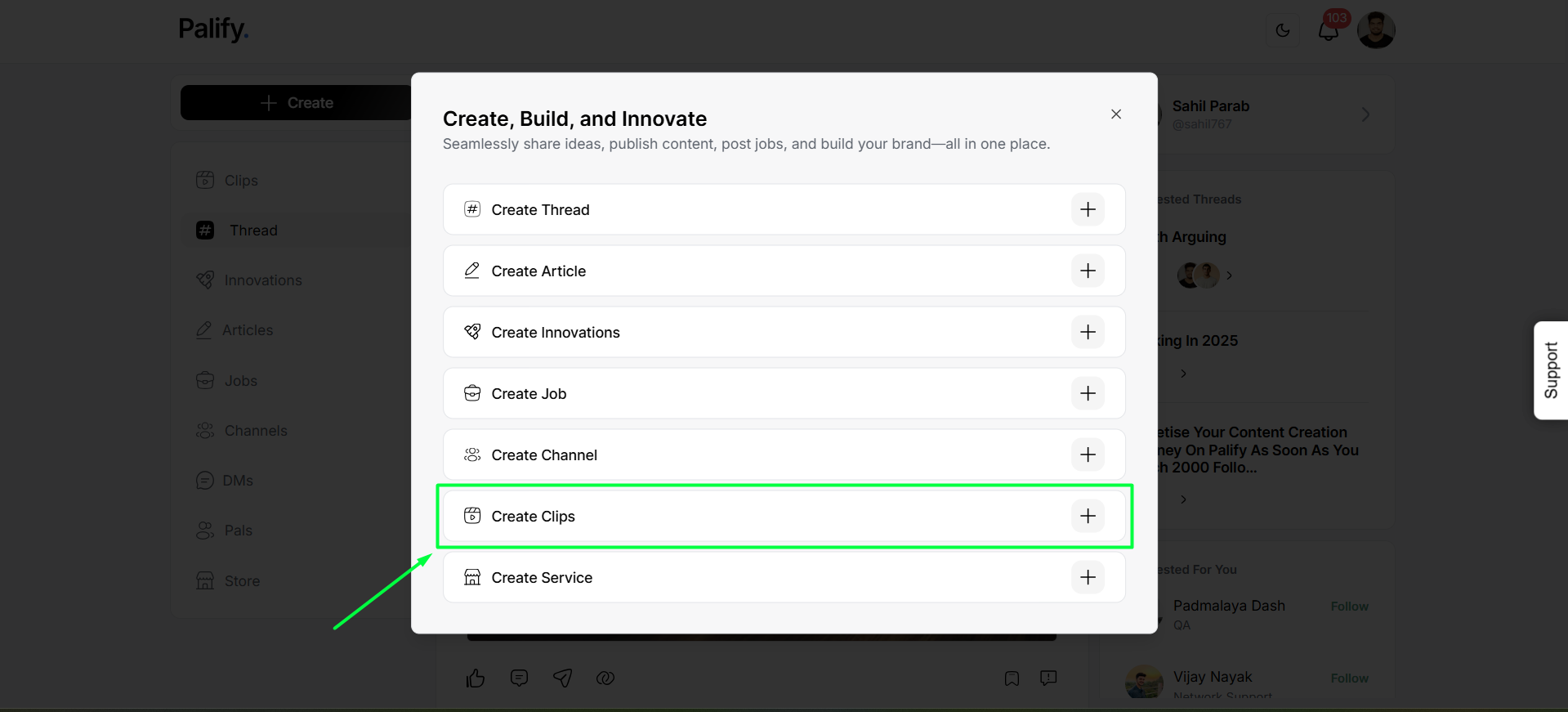This screenshot has height=712, width=1568.
Task: Open the Arguing suggested thread chevron
Action: (x=1229, y=275)
